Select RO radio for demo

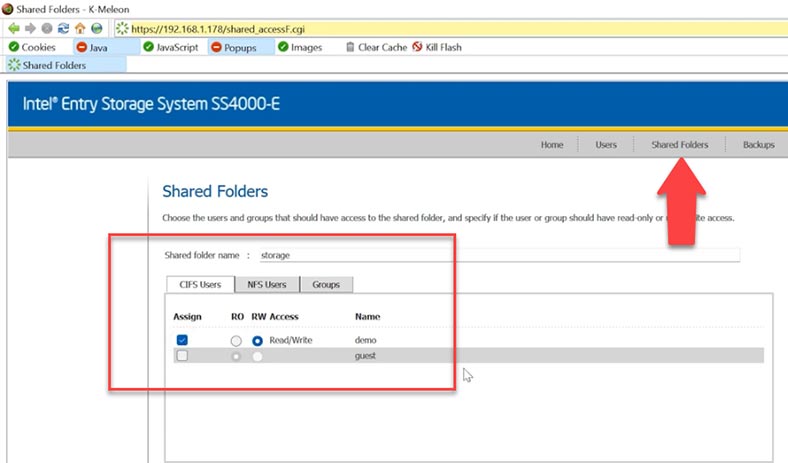[x=236, y=341]
